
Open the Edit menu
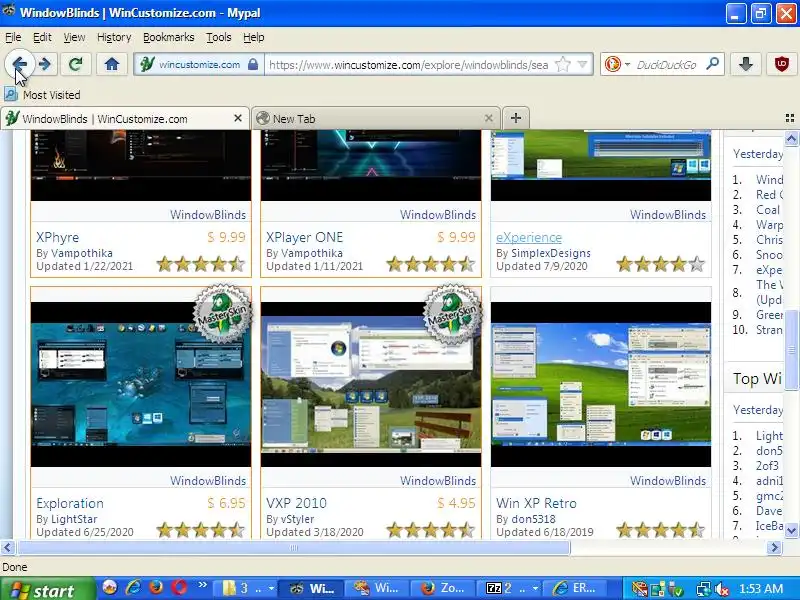42,37
